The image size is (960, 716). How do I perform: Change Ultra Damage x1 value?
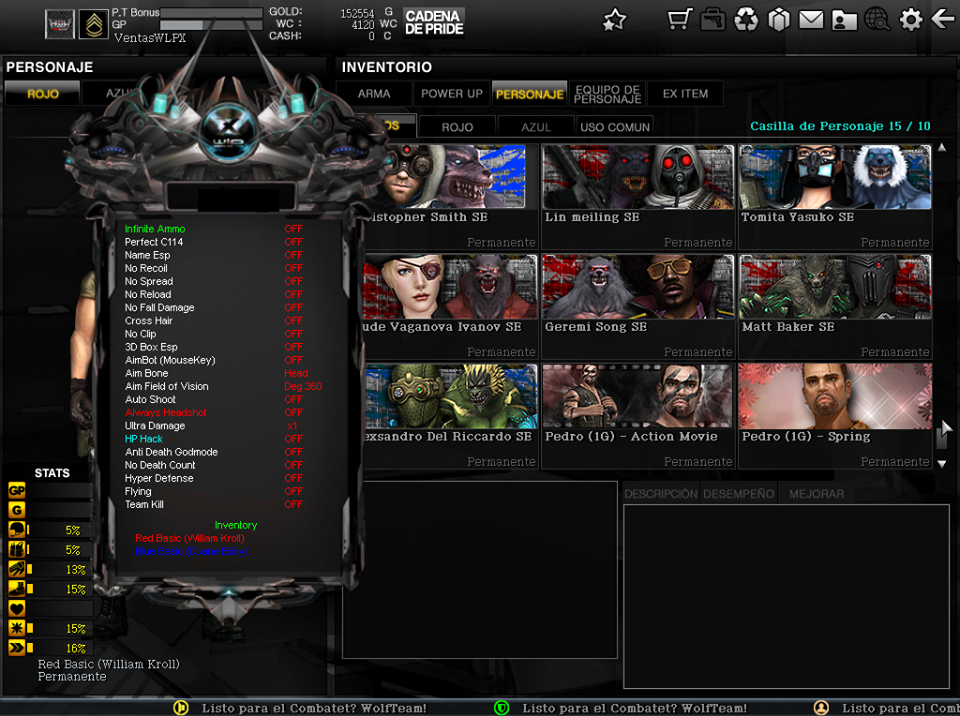tap(293, 426)
